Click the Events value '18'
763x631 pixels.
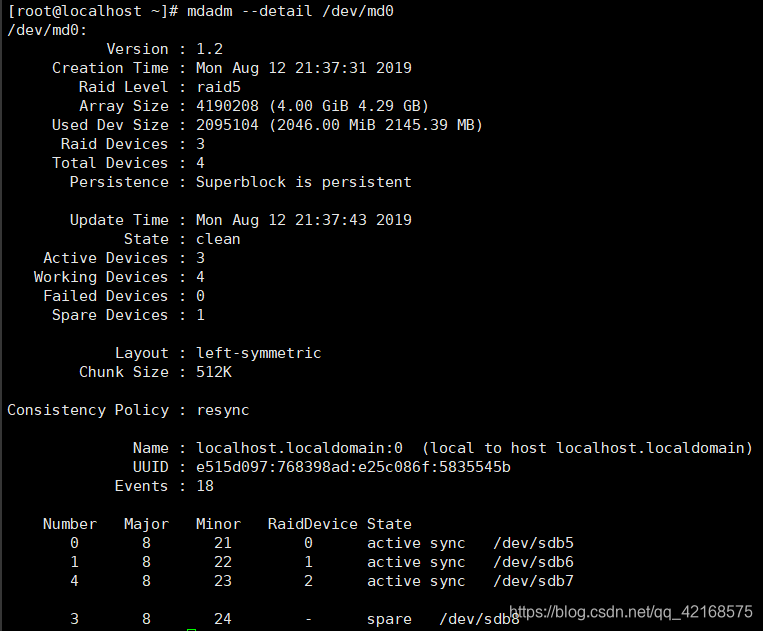205,486
